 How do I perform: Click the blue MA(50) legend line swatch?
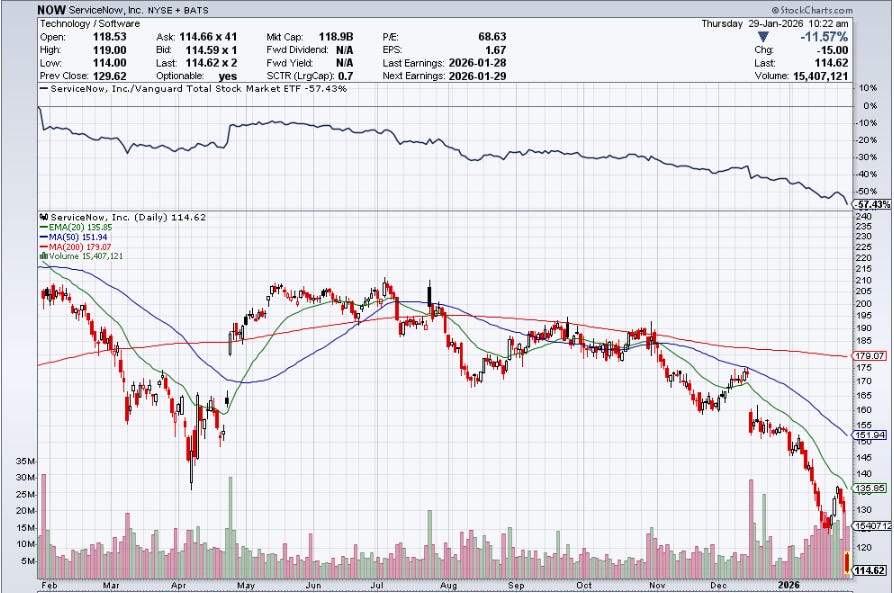click(44, 237)
